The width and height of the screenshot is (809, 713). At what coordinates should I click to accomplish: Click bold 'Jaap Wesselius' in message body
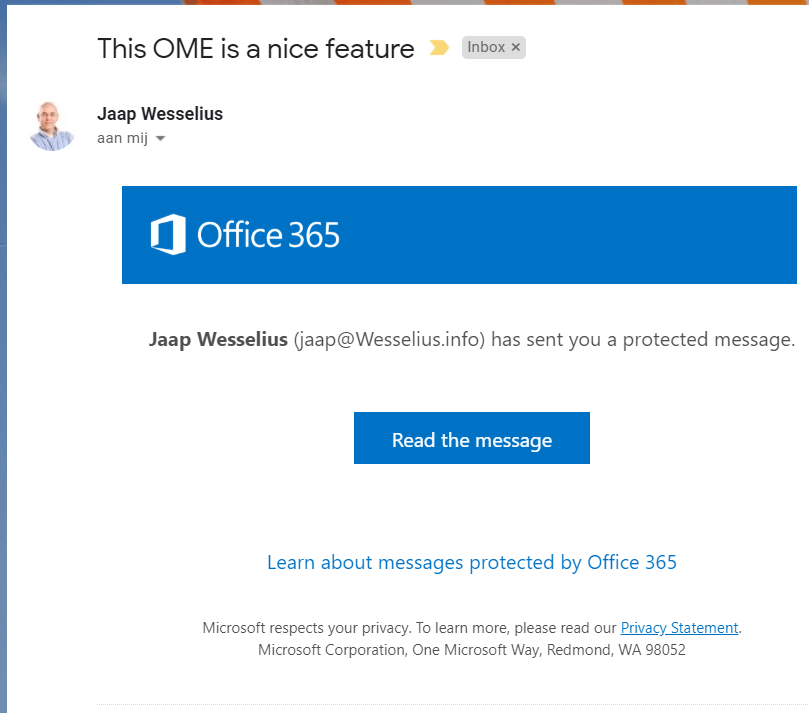[x=218, y=339]
